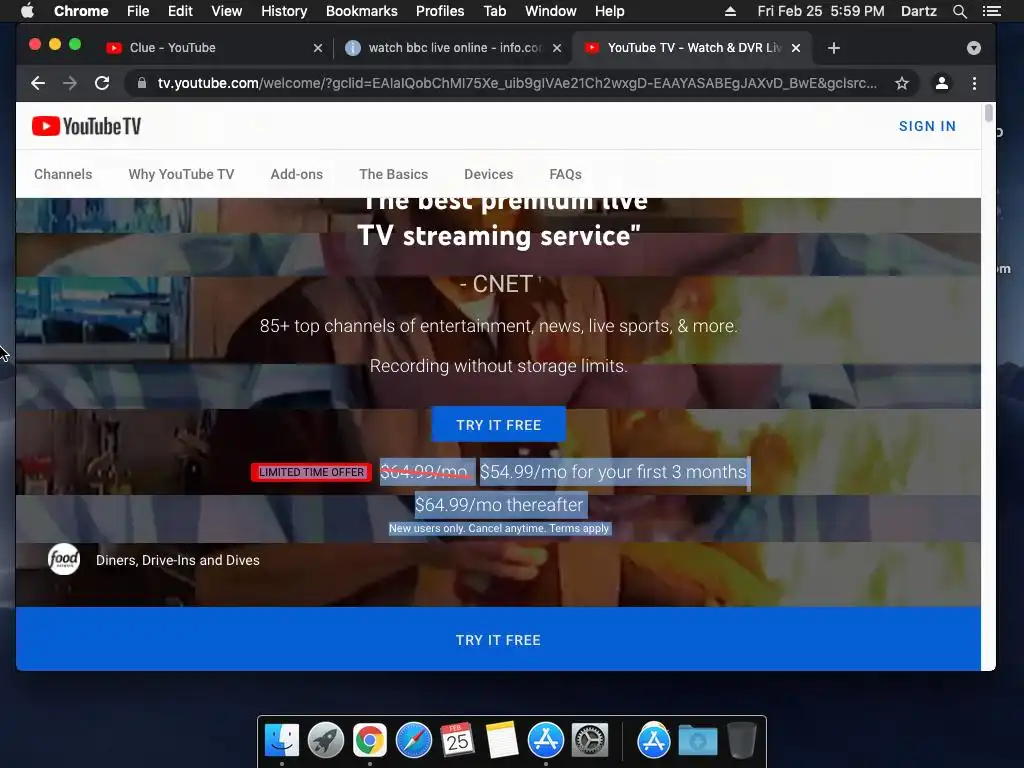Open Chrome menu in menu bar
Screen dimensions: 1024x768
(x=81, y=11)
